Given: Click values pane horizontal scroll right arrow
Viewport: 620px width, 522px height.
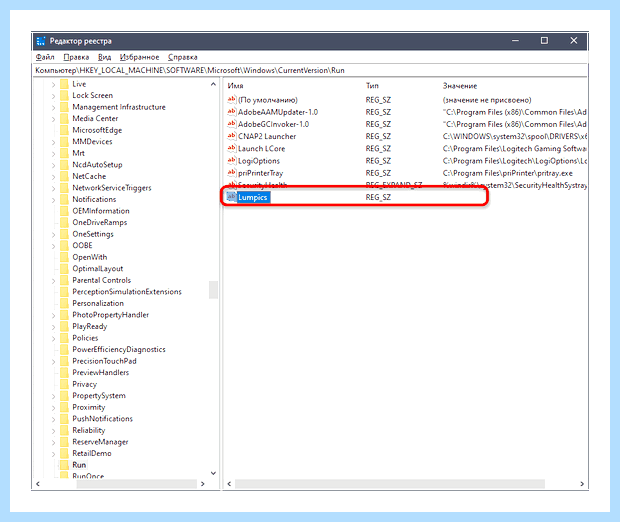Looking at the screenshot, I should click(x=582, y=484).
